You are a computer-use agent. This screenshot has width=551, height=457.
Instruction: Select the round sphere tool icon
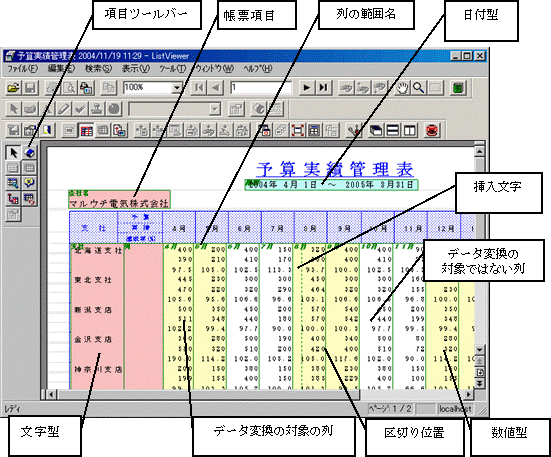[x=114, y=109]
